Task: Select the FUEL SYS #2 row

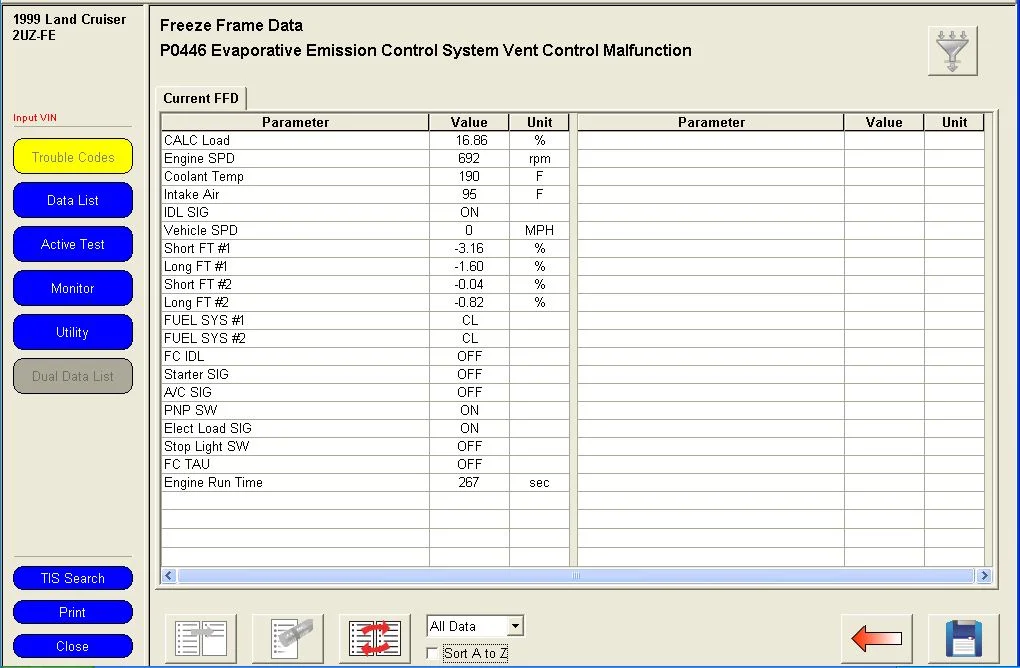Action: point(366,338)
